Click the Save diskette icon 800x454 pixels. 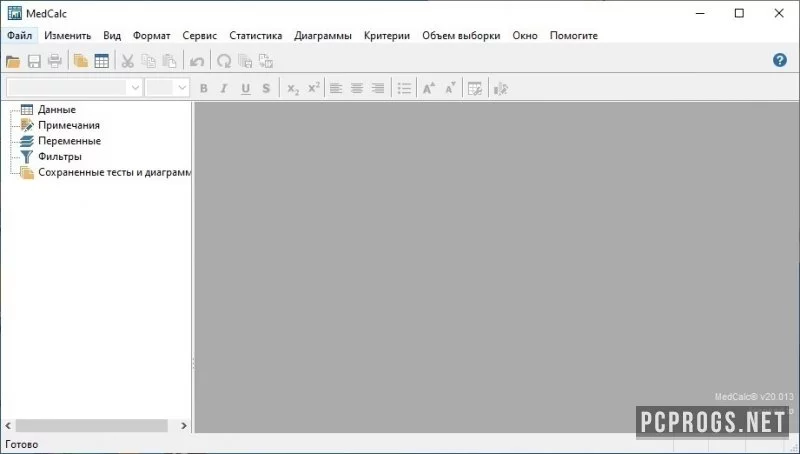[x=34, y=62]
